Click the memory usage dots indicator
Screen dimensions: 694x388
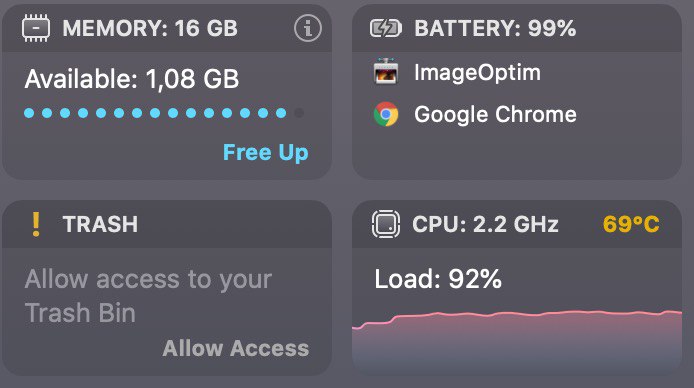click(164, 113)
